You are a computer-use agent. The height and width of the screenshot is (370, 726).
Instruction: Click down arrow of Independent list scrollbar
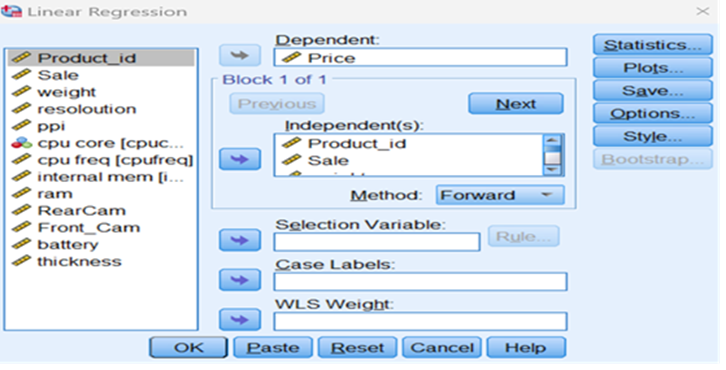551,170
